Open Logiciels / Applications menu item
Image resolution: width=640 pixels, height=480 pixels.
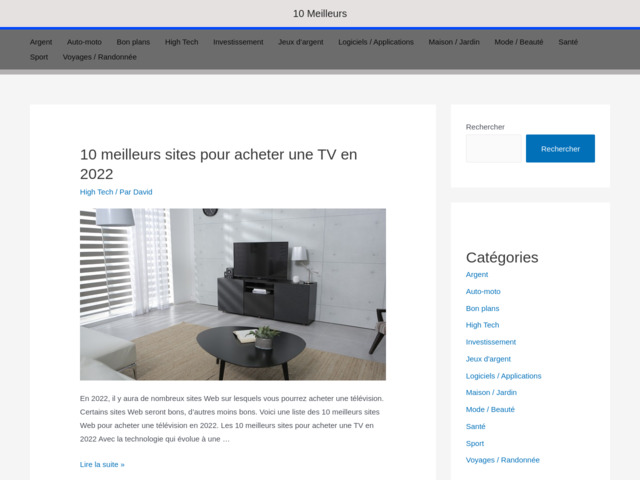click(375, 42)
